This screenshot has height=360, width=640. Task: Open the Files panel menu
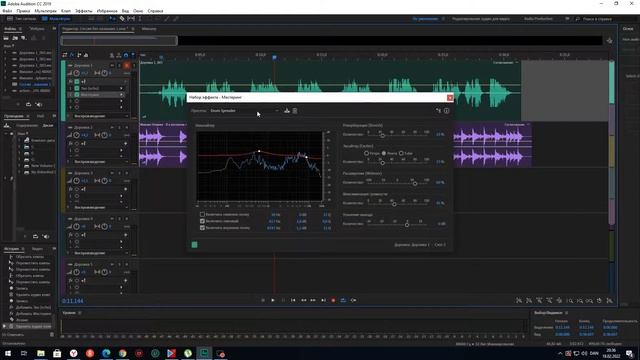pyautogui.click(x=20, y=29)
